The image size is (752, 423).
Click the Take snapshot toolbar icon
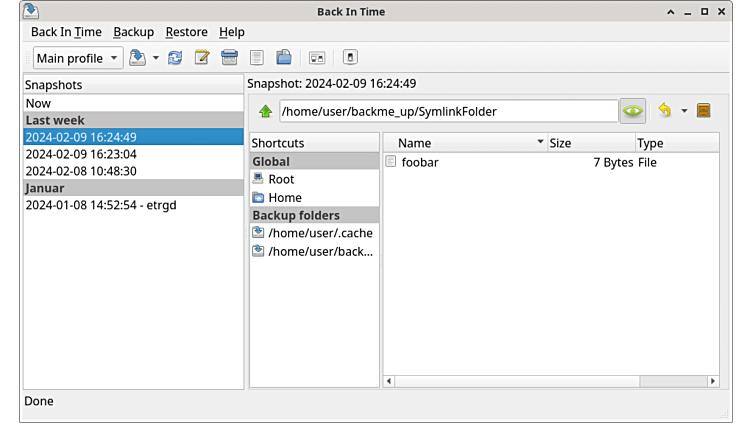tap(138, 58)
